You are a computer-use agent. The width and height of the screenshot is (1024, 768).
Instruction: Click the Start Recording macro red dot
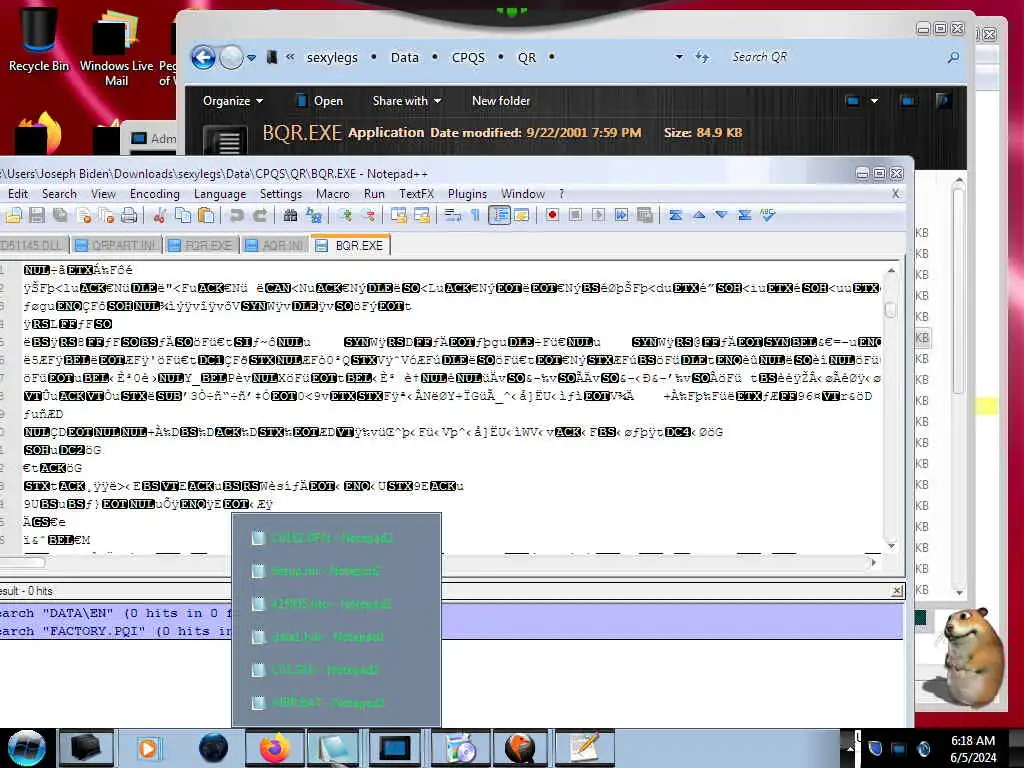click(552, 215)
